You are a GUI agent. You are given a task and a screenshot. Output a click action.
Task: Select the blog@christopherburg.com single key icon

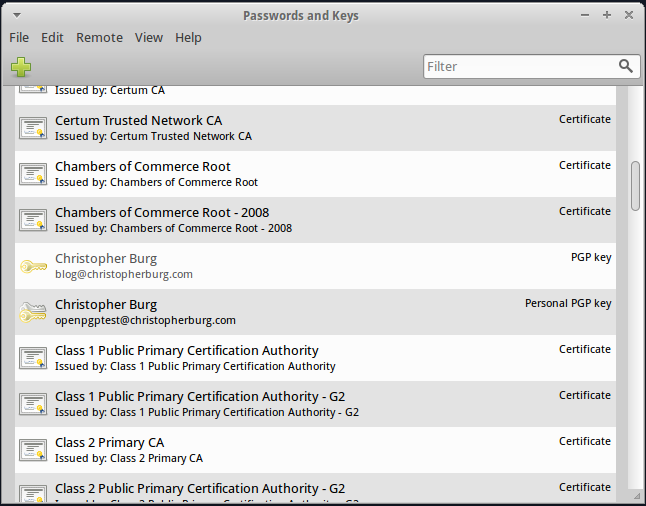[33, 266]
